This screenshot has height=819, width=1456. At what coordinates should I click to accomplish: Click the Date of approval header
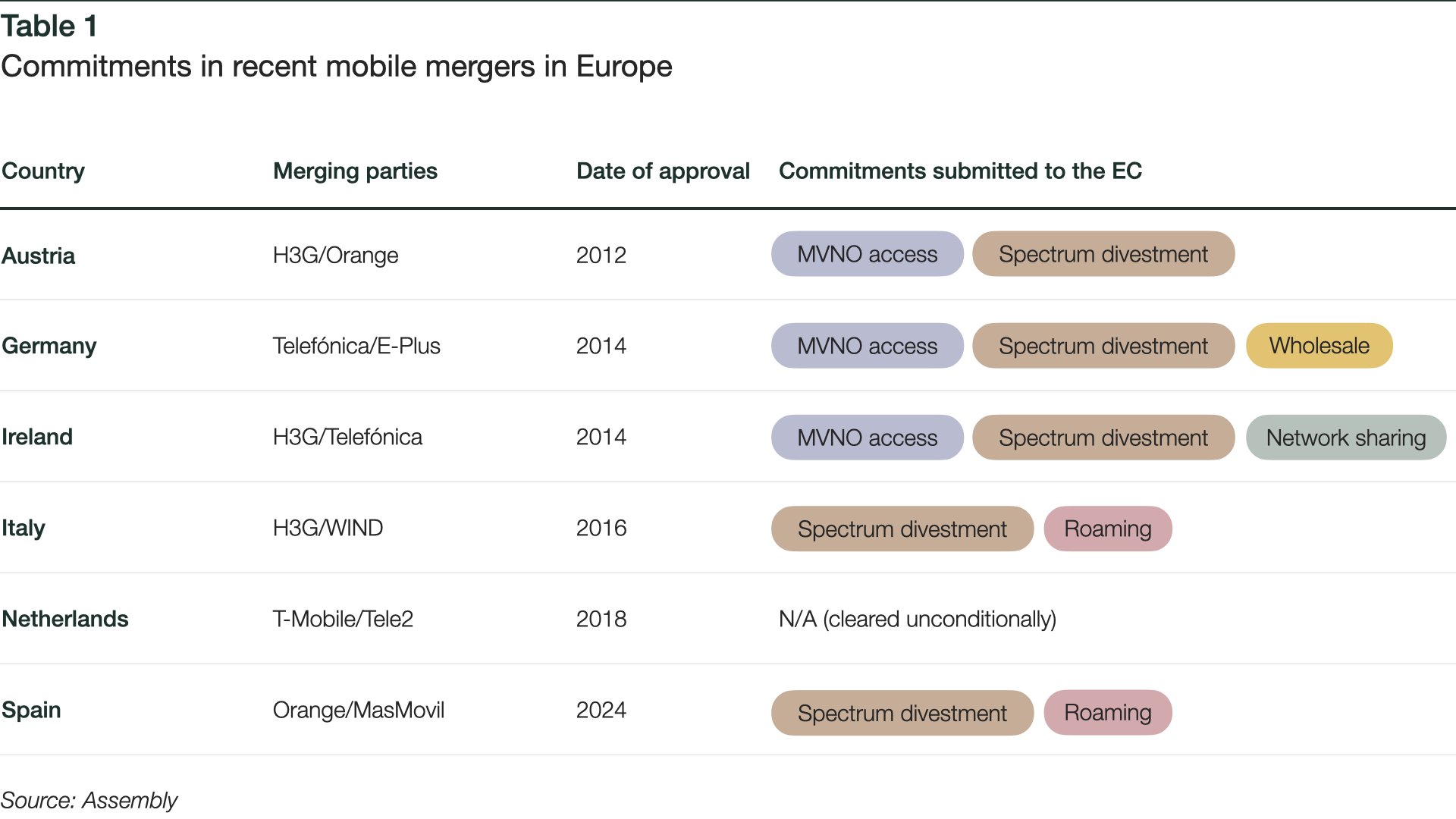coord(663,171)
